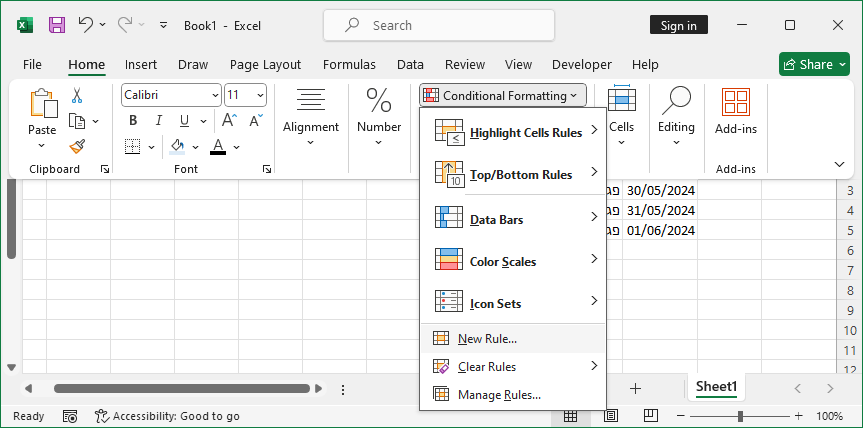
Task: Select New Rule from the menu
Action: coord(487,339)
